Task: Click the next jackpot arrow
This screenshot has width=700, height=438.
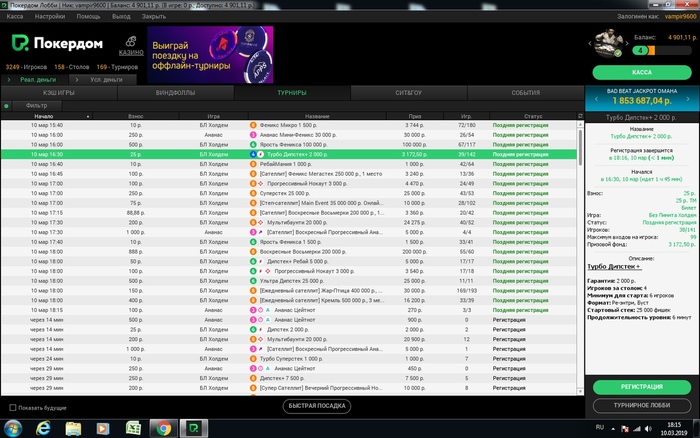Action: click(x=688, y=99)
